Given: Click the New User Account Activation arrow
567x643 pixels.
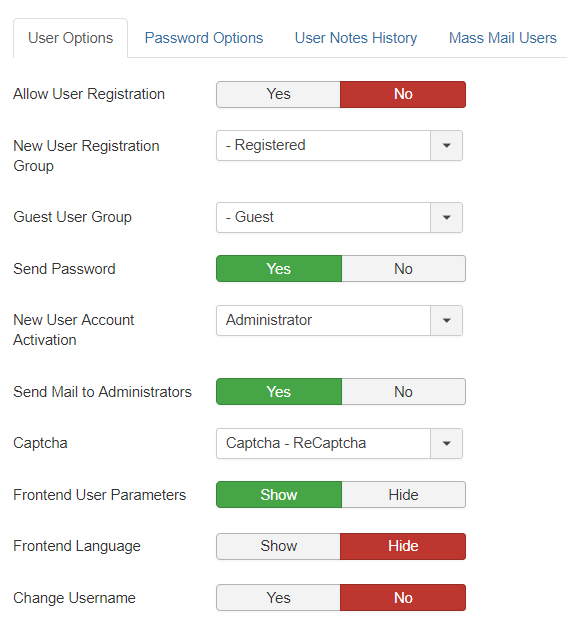Looking at the screenshot, I should pyautogui.click(x=446, y=320).
